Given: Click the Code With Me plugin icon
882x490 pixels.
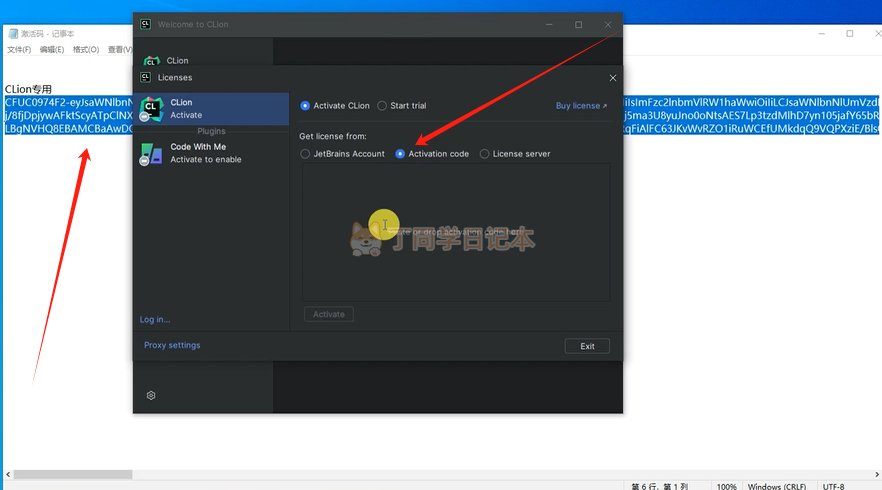Looking at the screenshot, I should pos(151,154).
